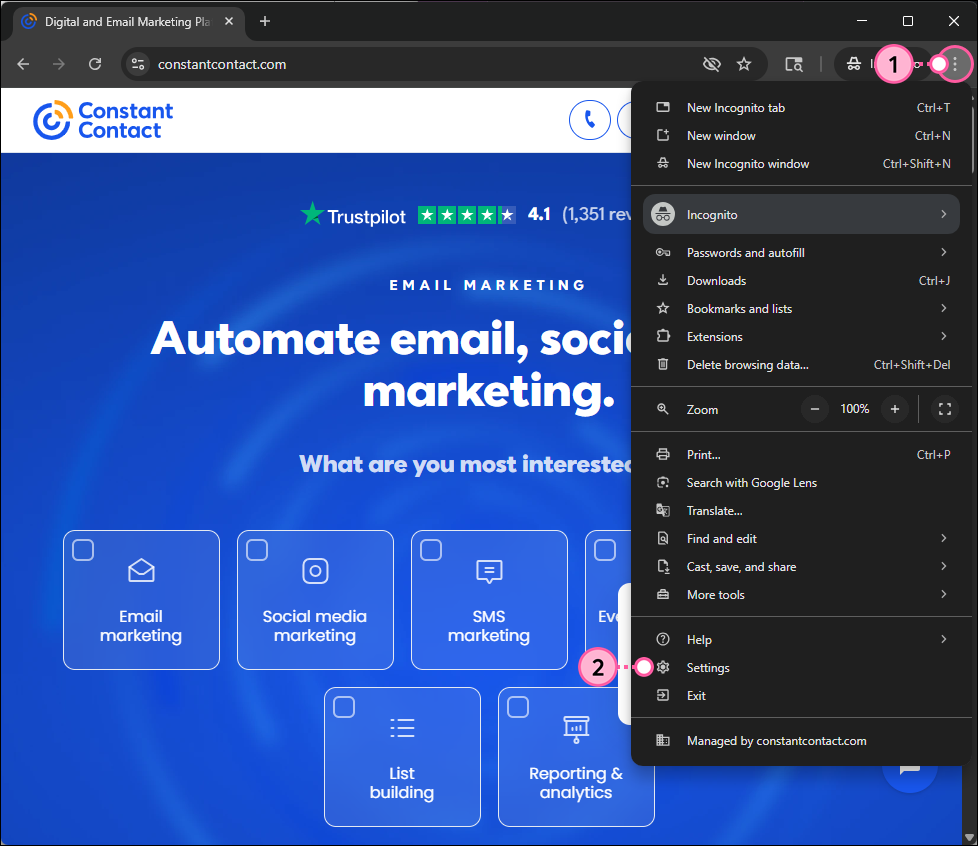978x846 pixels.
Task: Click the back navigation arrow
Action: click(23, 63)
